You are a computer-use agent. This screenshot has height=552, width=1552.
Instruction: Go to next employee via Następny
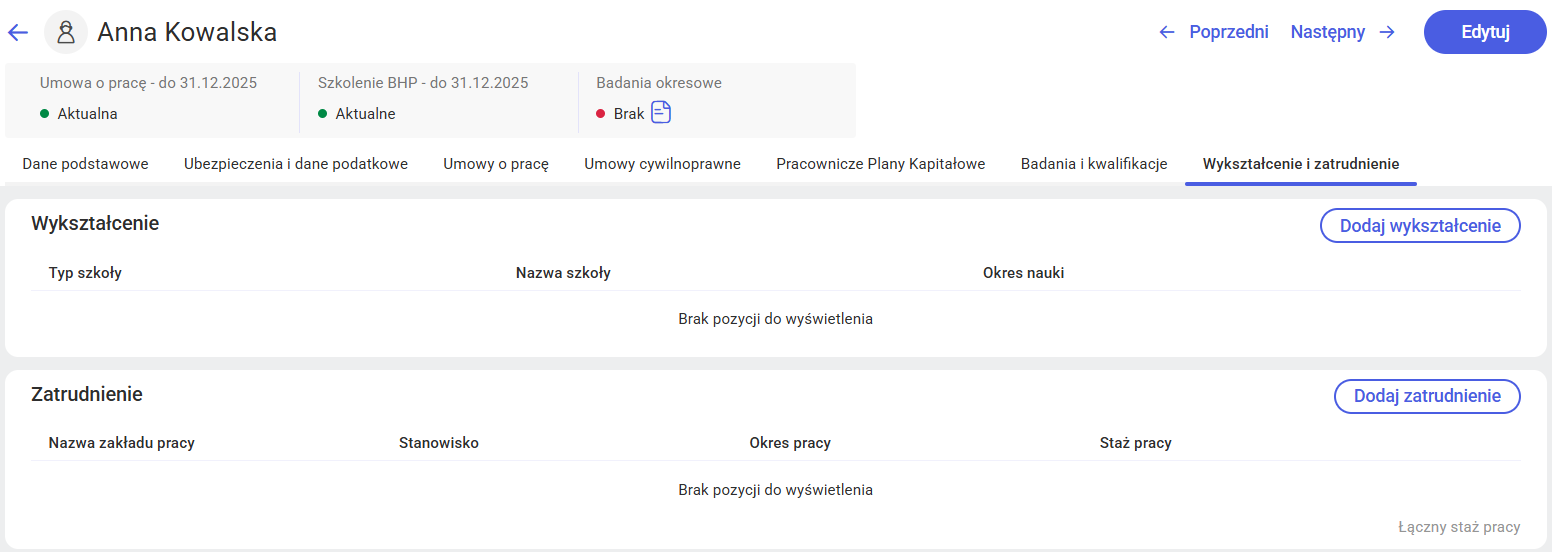(x=1327, y=32)
